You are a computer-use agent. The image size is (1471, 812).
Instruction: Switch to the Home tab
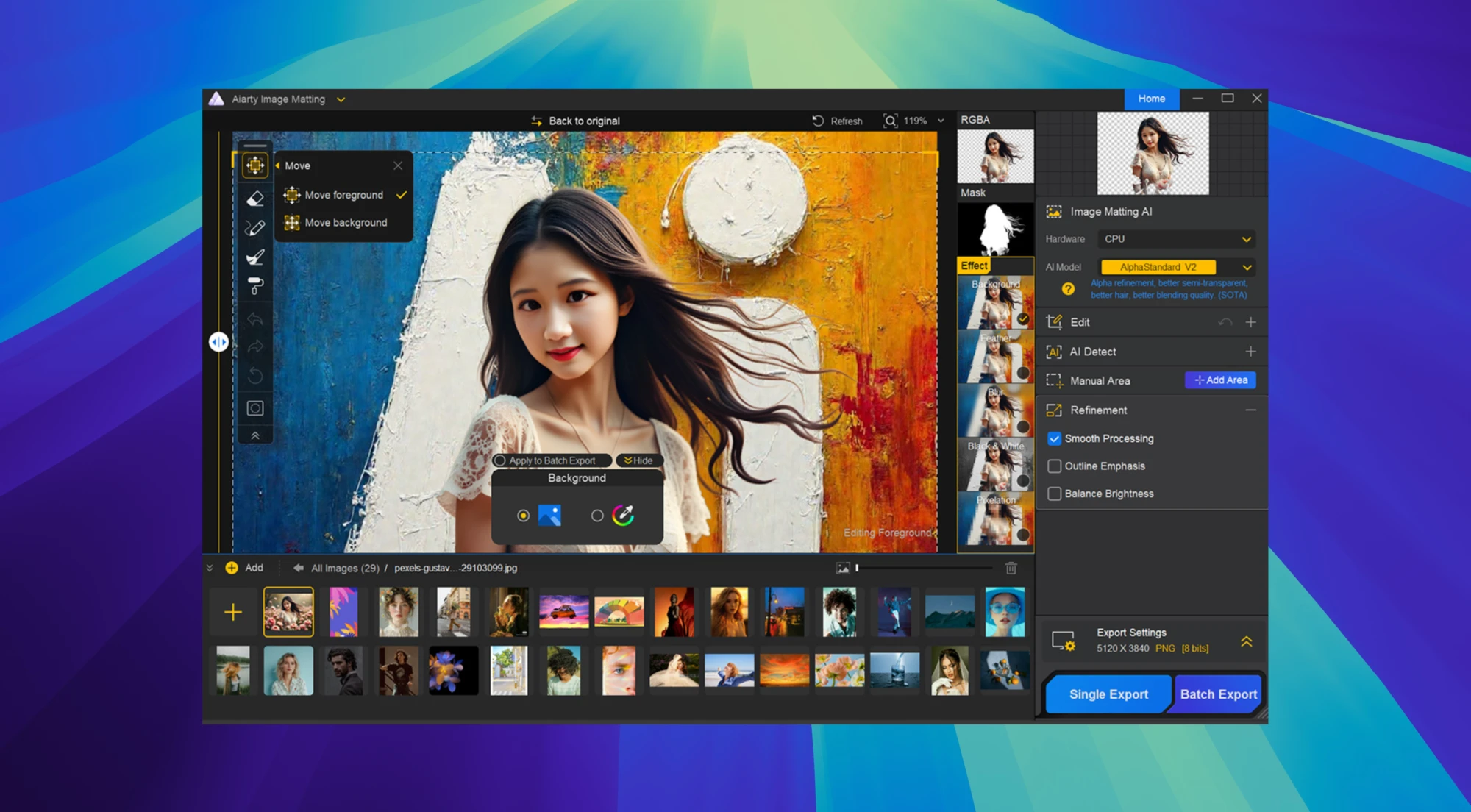(x=1151, y=99)
